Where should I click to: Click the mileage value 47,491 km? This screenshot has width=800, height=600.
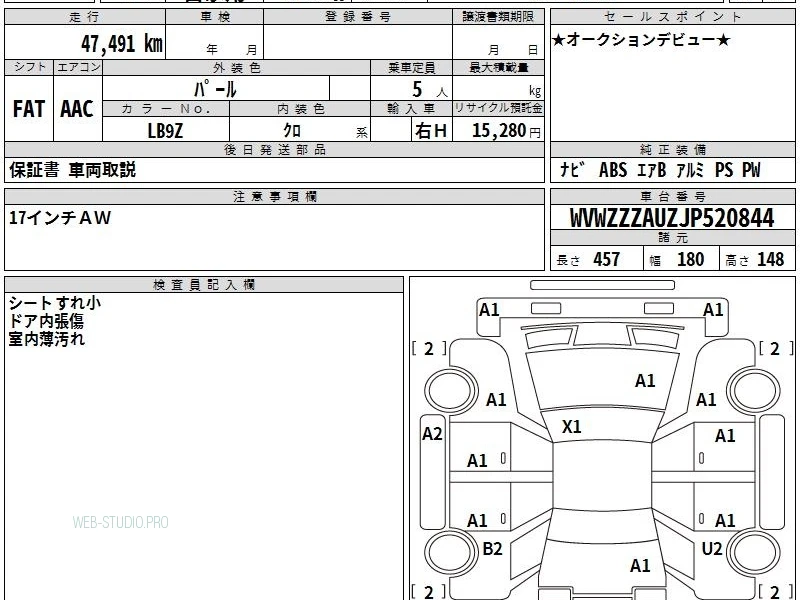point(122,44)
